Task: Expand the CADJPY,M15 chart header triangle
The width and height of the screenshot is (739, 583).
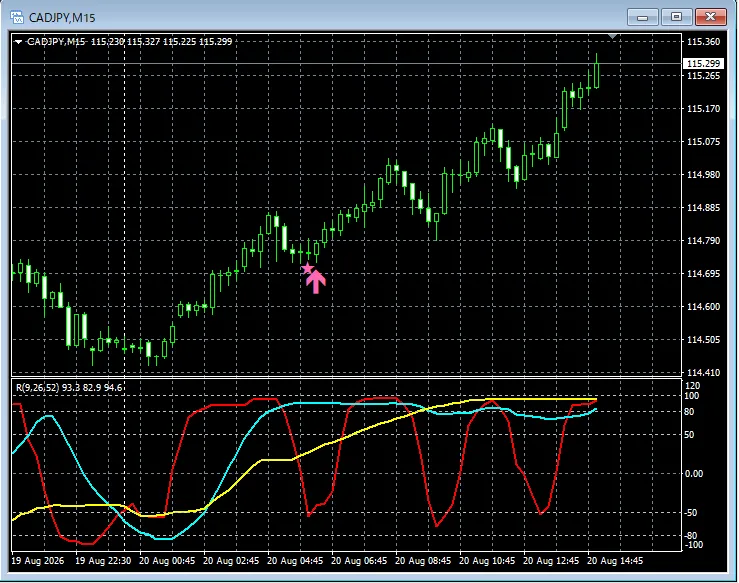Action: click(18, 42)
